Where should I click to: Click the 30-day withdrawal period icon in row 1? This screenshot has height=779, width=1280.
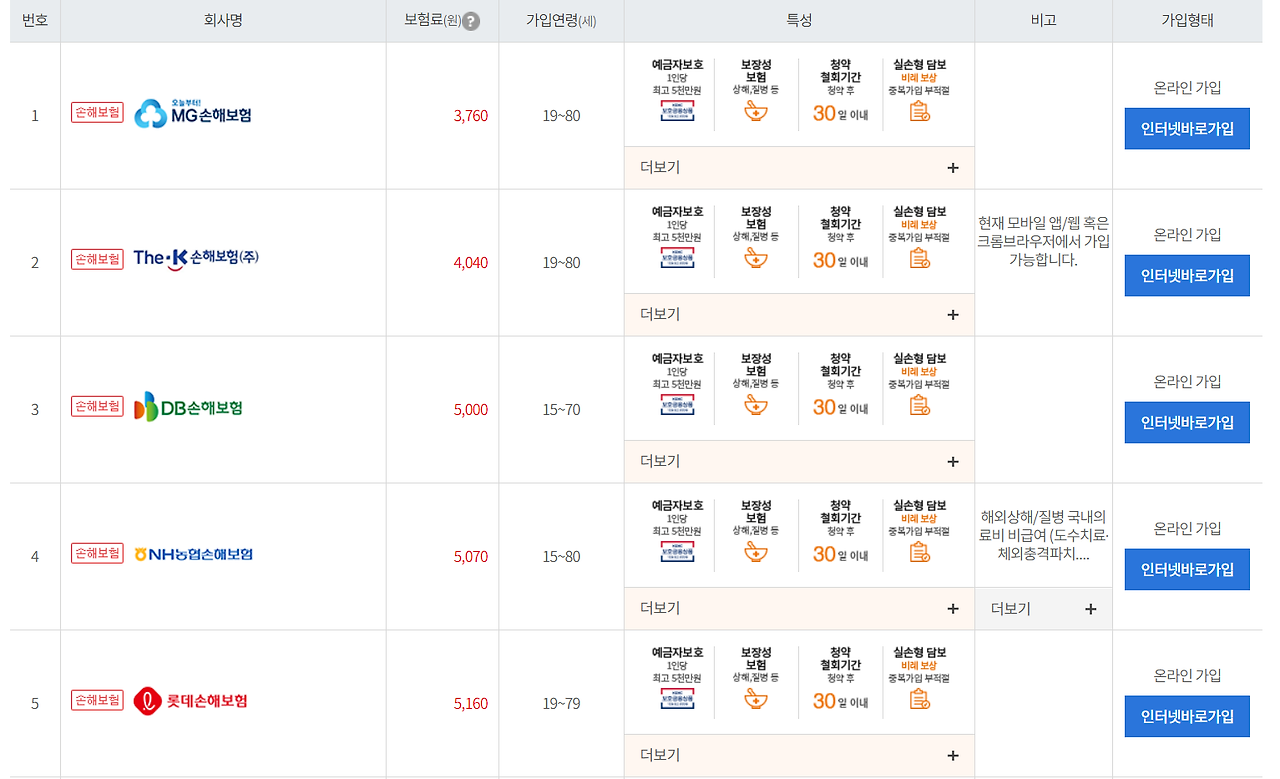click(x=840, y=113)
